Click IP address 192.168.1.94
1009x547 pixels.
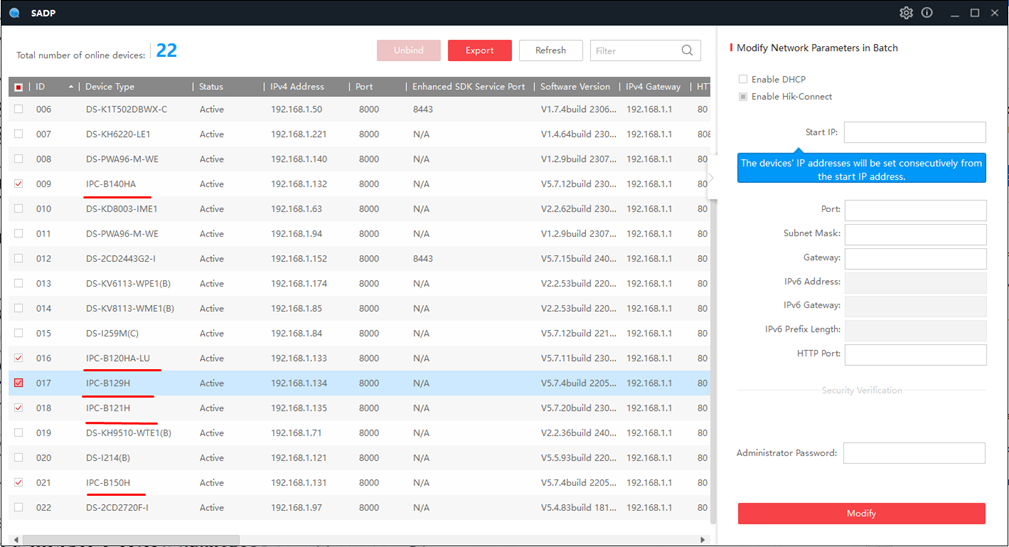point(296,234)
